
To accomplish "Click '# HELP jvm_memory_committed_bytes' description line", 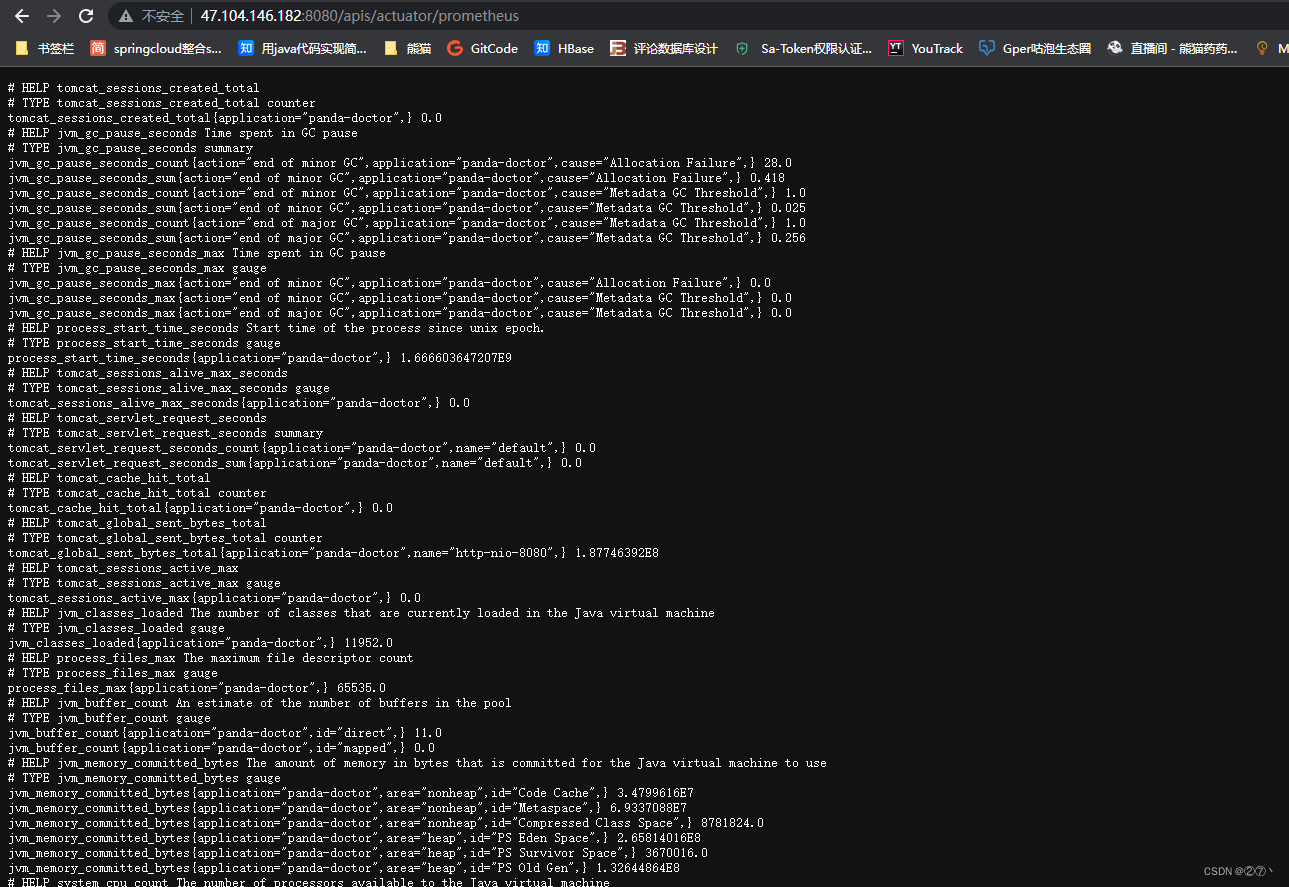I will (417, 763).
